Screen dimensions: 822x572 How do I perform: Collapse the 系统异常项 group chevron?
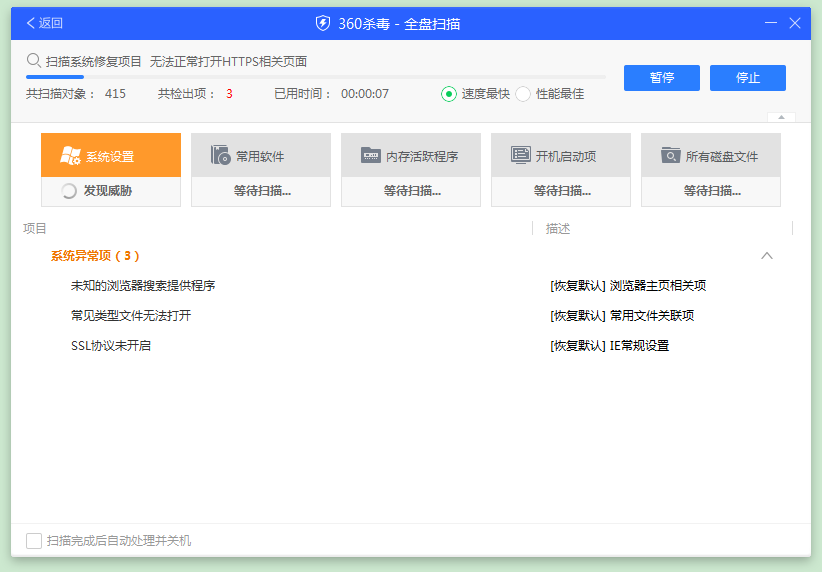coord(767,256)
